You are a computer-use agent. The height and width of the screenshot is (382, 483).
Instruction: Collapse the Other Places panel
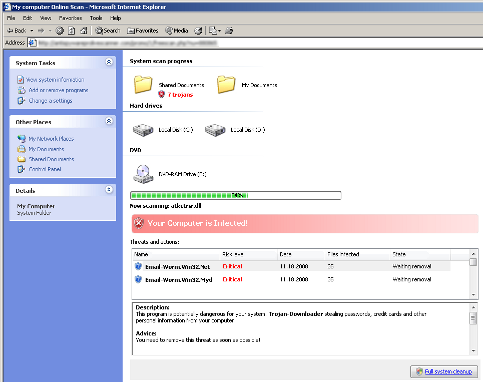coord(109,121)
